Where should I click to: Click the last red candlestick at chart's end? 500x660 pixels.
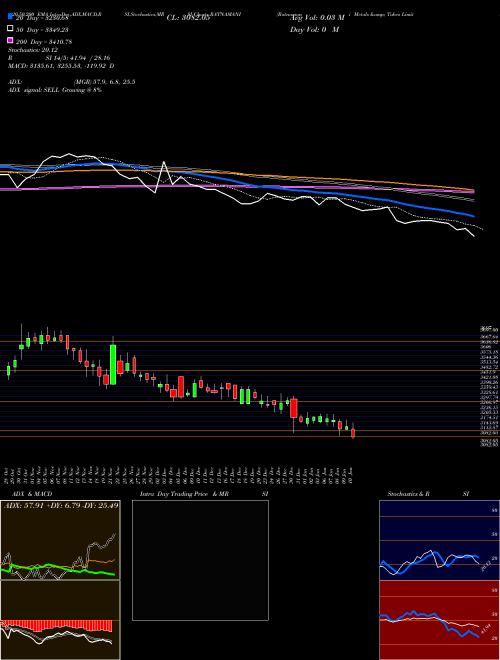(x=353, y=433)
